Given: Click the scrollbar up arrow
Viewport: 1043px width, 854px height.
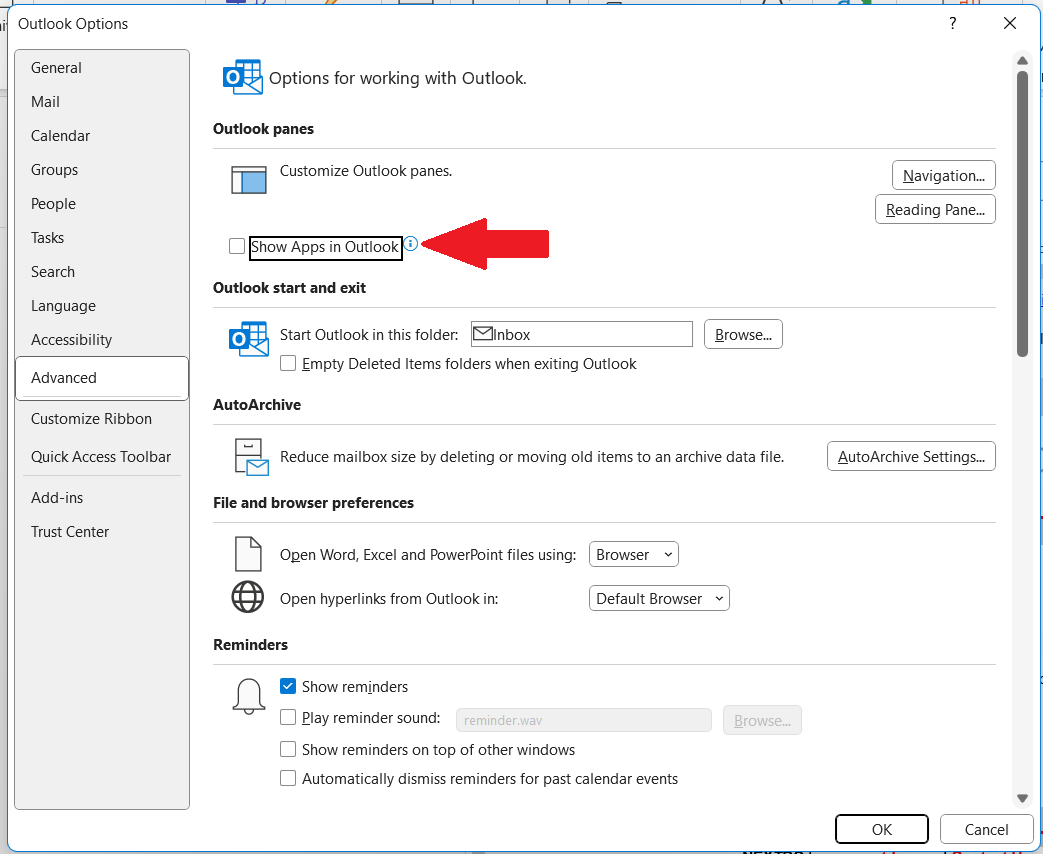Looking at the screenshot, I should coord(1022,61).
